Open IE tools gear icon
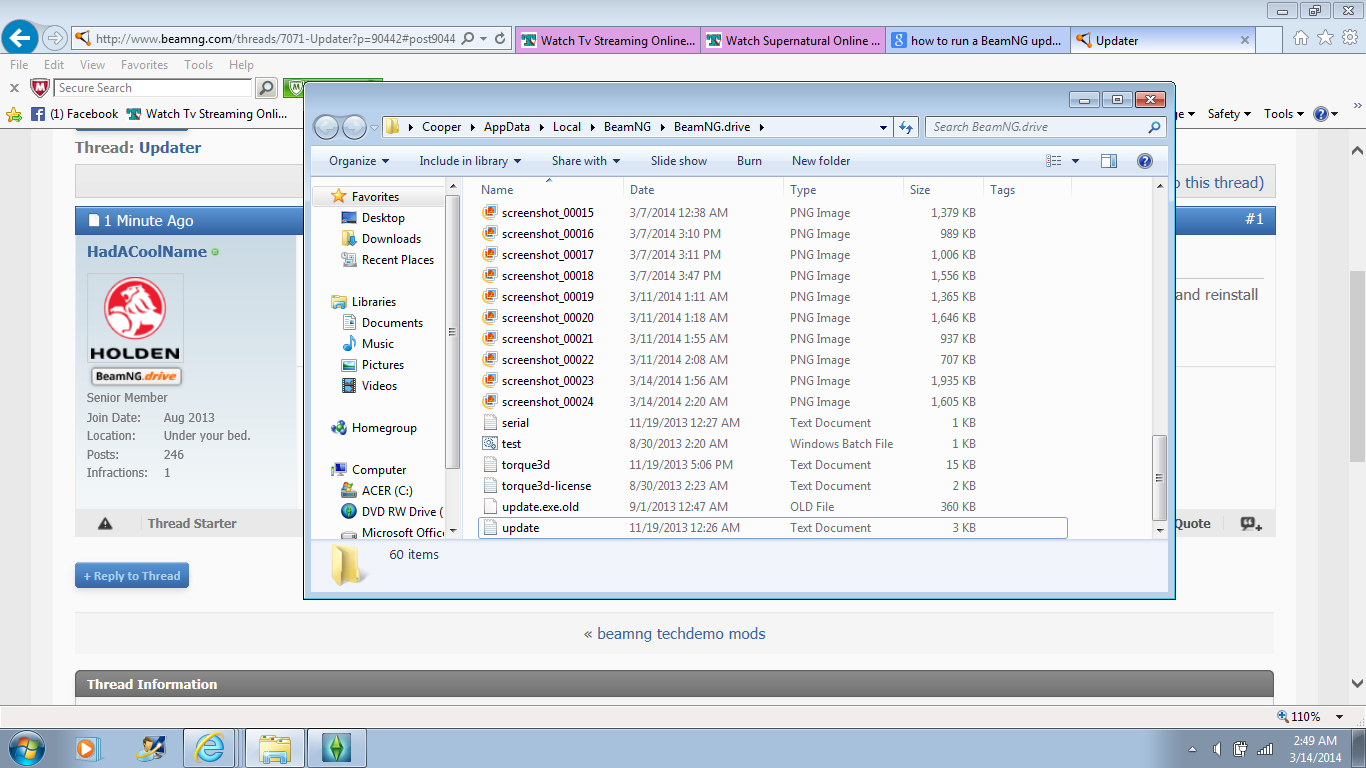The height and width of the screenshot is (768, 1366). 1349,38
